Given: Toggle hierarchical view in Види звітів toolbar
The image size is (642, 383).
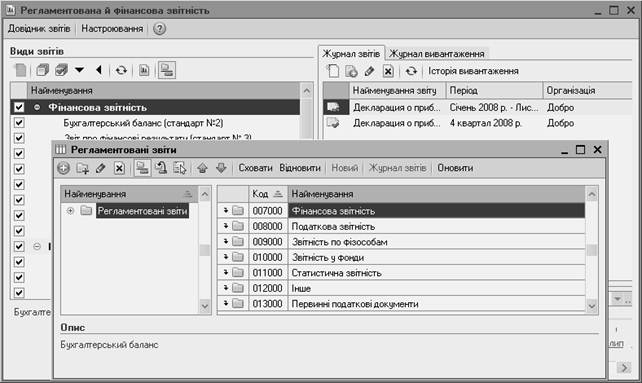Looking at the screenshot, I should (167, 70).
